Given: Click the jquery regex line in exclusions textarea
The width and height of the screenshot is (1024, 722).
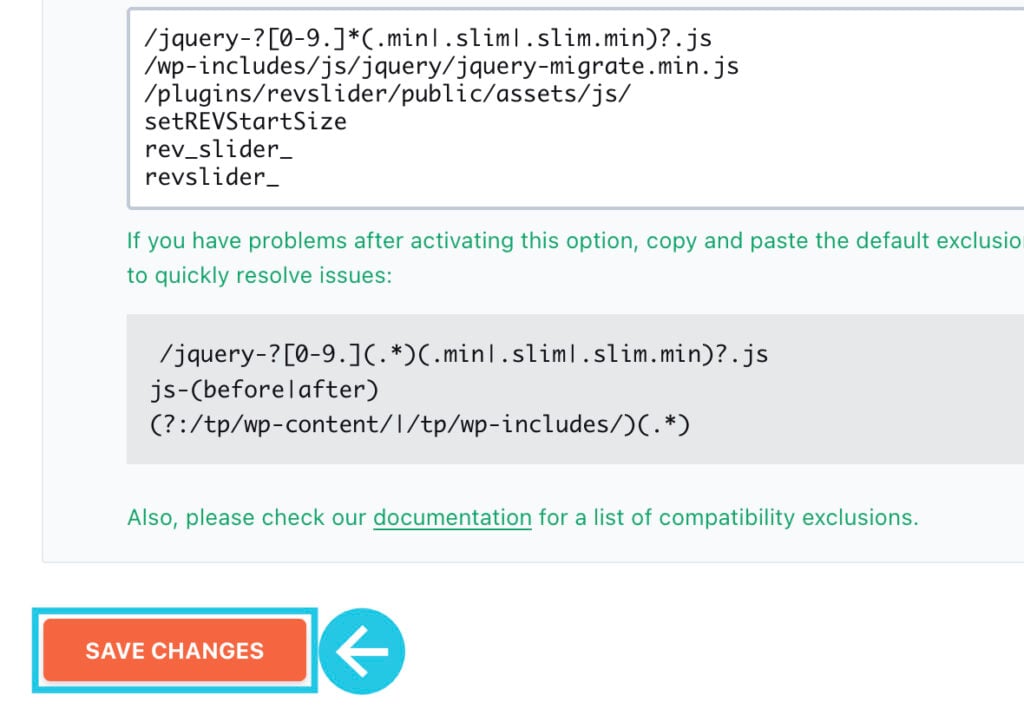Looking at the screenshot, I should pos(428,38).
